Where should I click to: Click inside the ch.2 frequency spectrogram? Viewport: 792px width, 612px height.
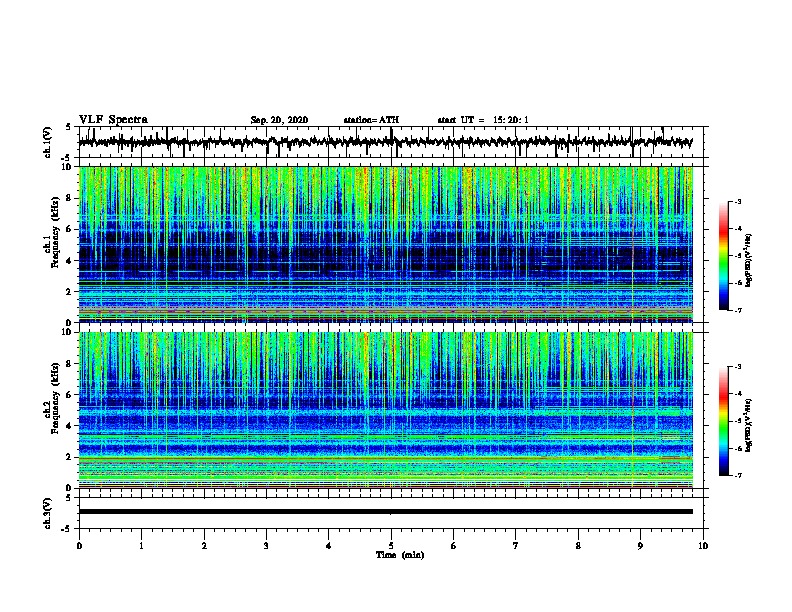click(x=385, y=410)
